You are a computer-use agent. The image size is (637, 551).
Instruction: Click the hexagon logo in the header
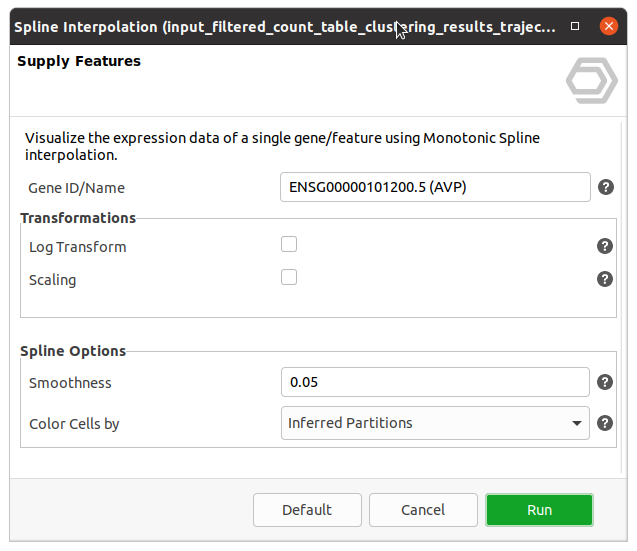tap(591, 81)
